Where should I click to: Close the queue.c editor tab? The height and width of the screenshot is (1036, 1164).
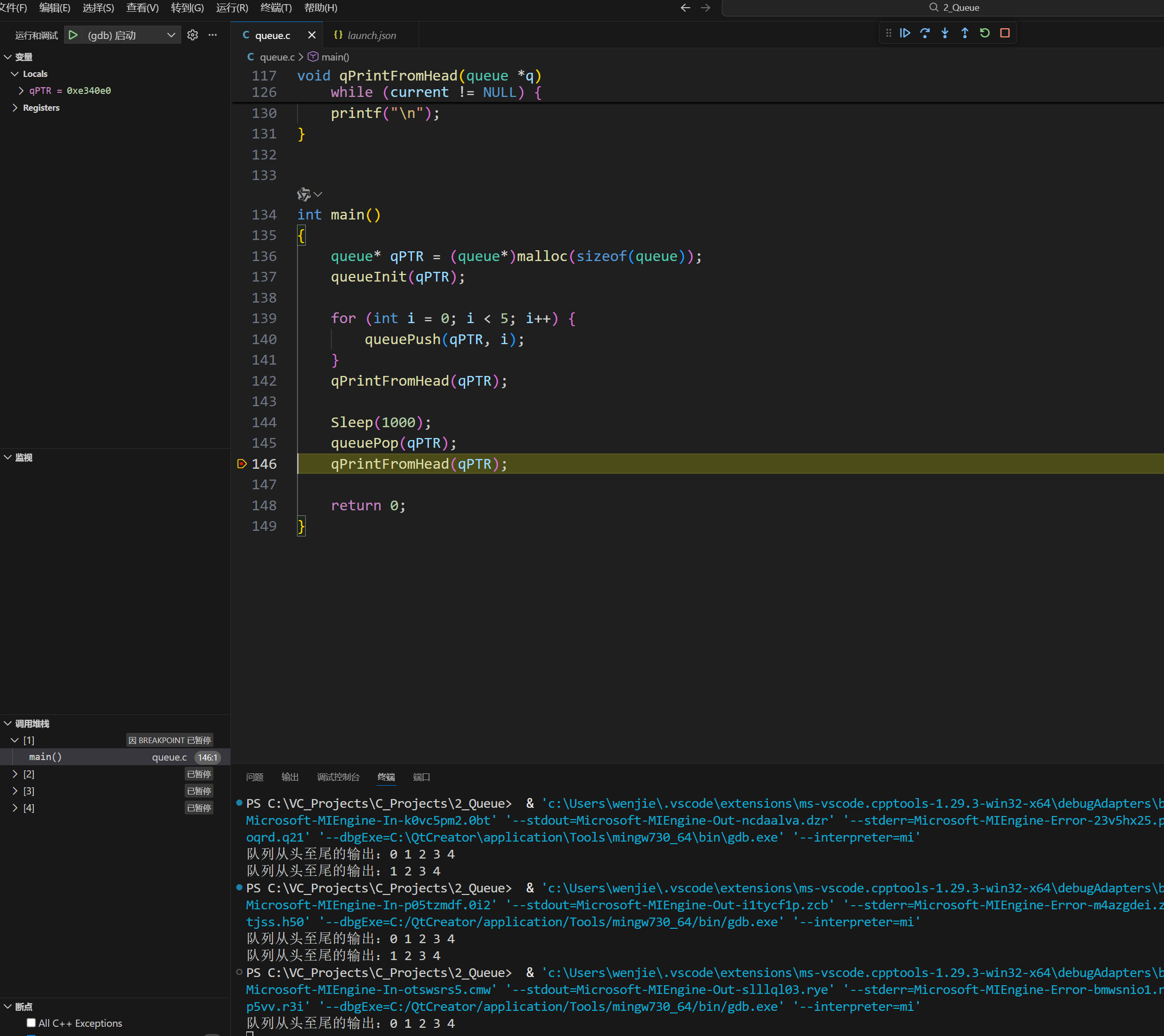pos(311,35)
